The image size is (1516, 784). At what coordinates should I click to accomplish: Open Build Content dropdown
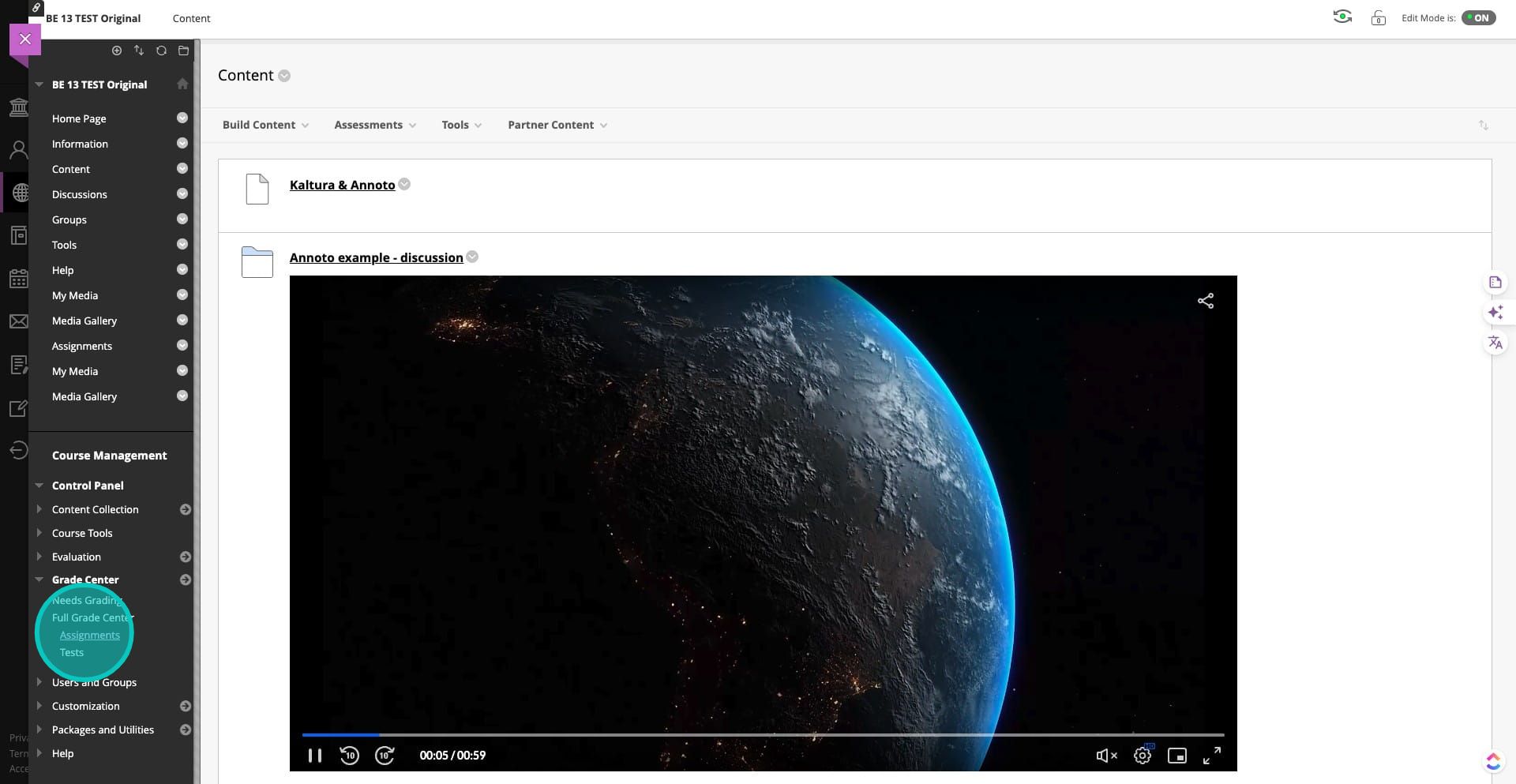pyautogui.click(x=265, y=125)
